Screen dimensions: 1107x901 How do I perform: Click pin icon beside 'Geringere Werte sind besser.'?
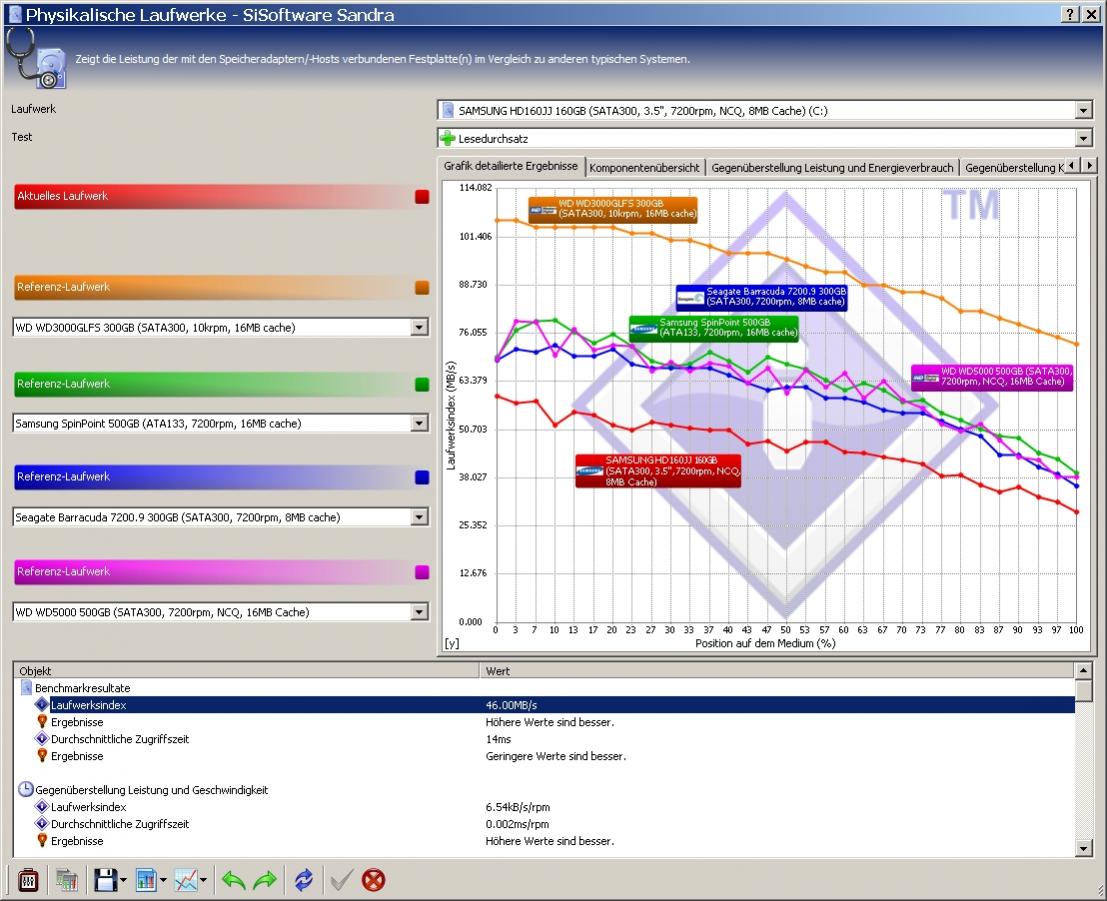coord(42,756)
